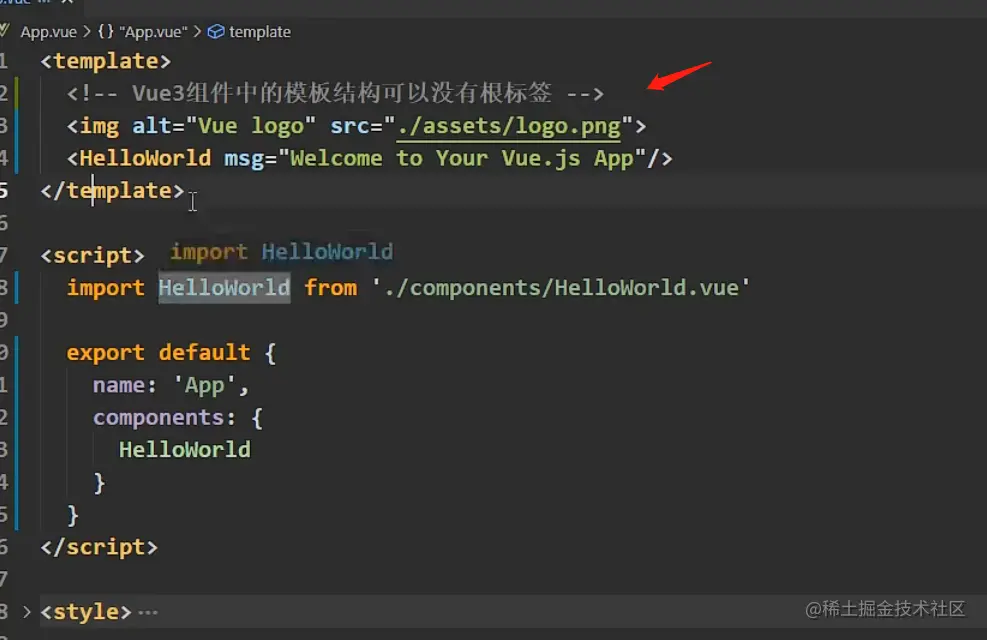Click the export default statement

coord(158,352)
